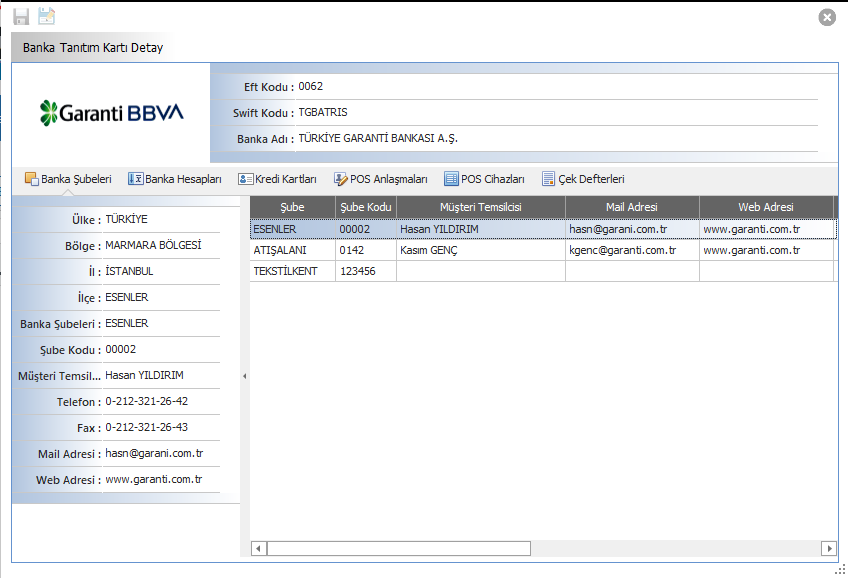
Task: Click the horizontal scrollbar right arrow
Action: point(829,548)
